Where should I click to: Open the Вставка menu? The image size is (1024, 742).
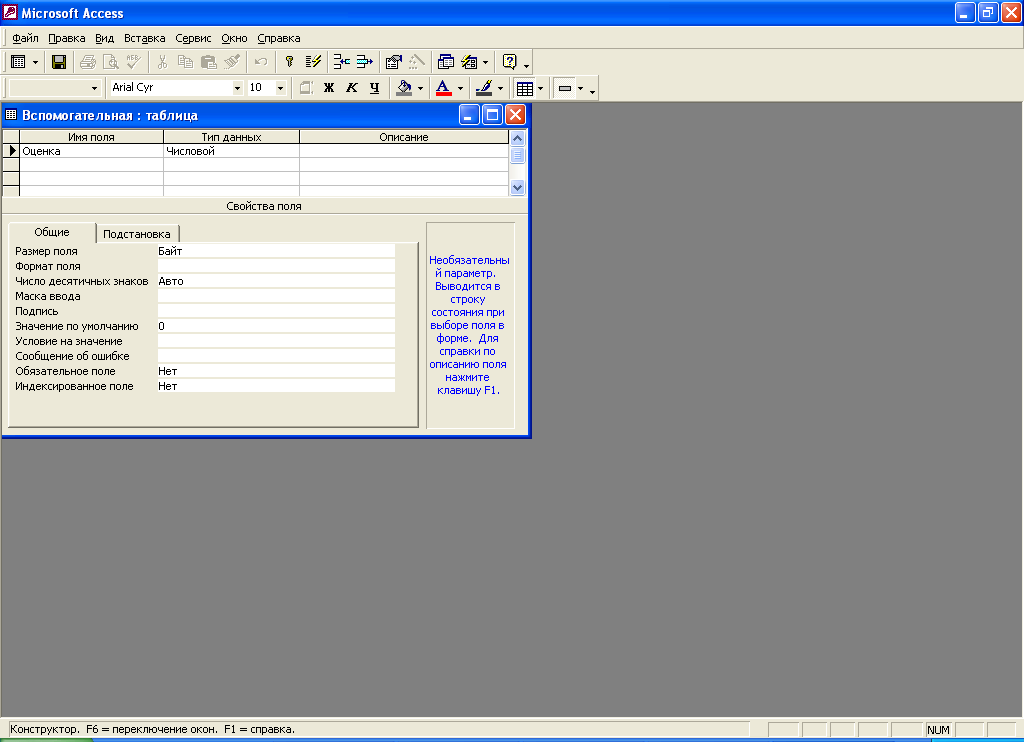coord(144,38)
